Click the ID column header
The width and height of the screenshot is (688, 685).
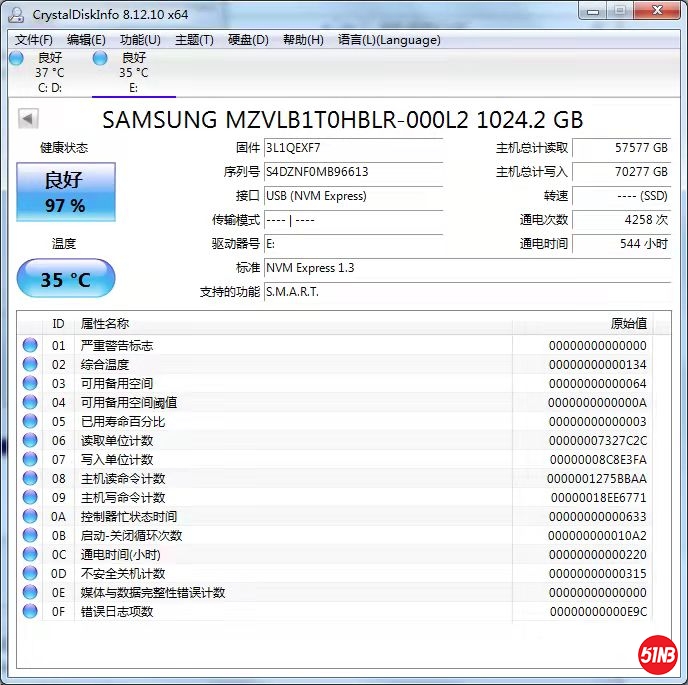(x=58, y=324)
